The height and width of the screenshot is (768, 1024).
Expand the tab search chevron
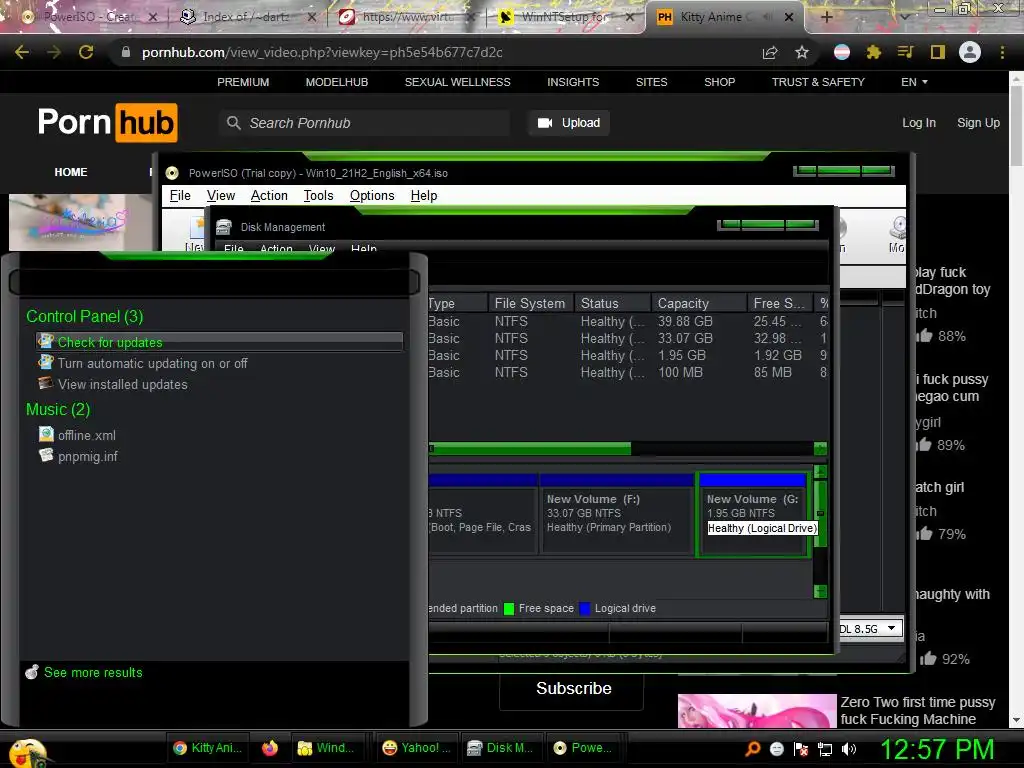point(904,17)
